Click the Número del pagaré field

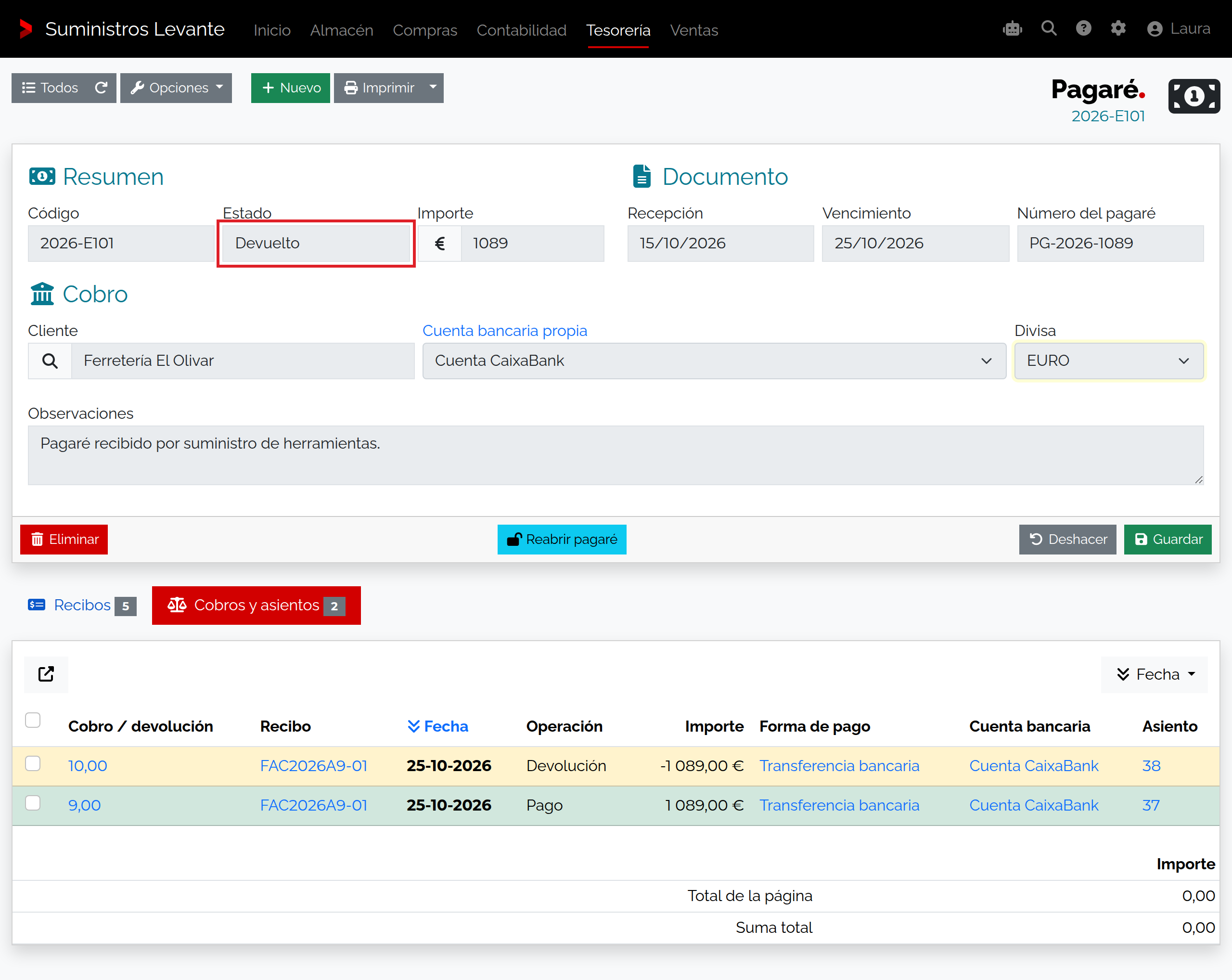click(x=1110, y=244)
